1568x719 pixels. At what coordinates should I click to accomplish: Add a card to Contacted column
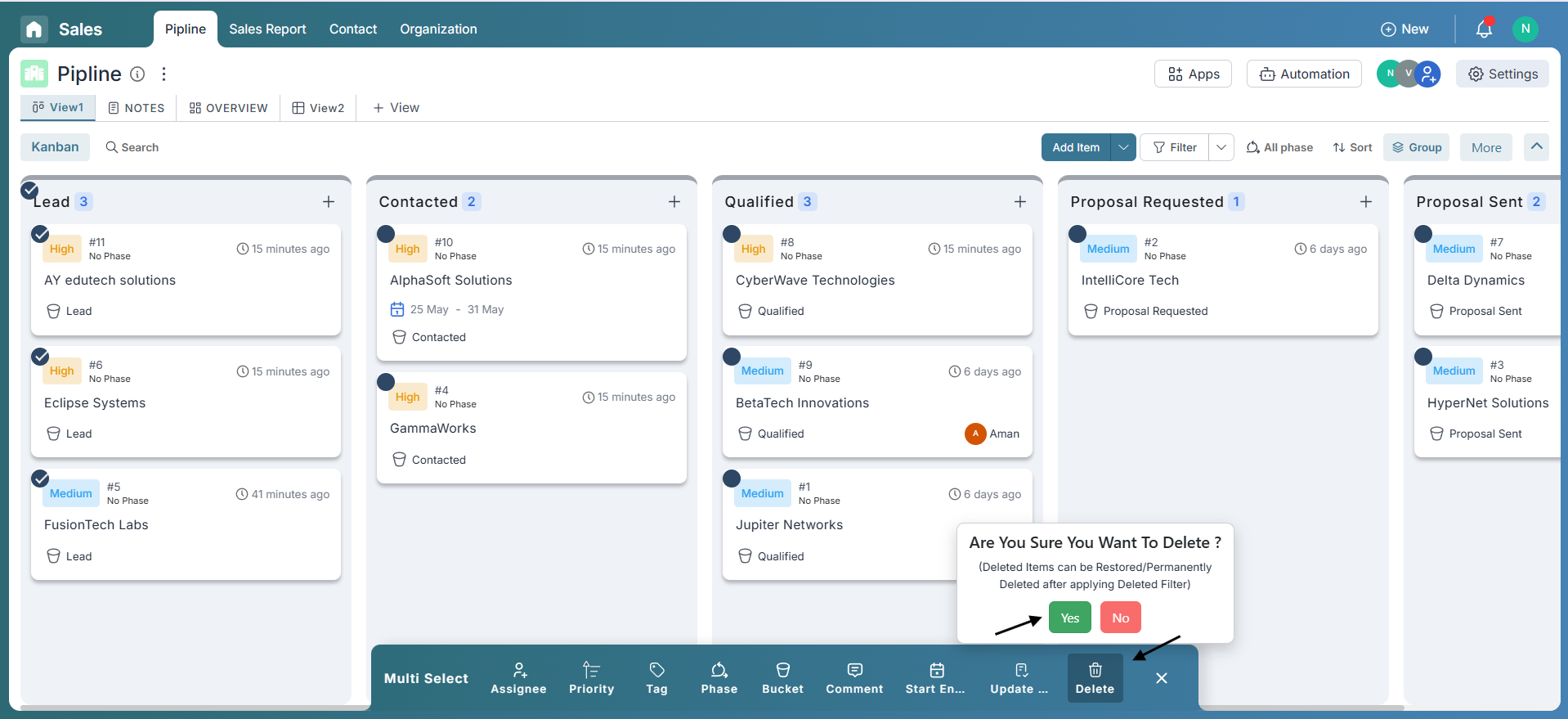click(674, 202)
